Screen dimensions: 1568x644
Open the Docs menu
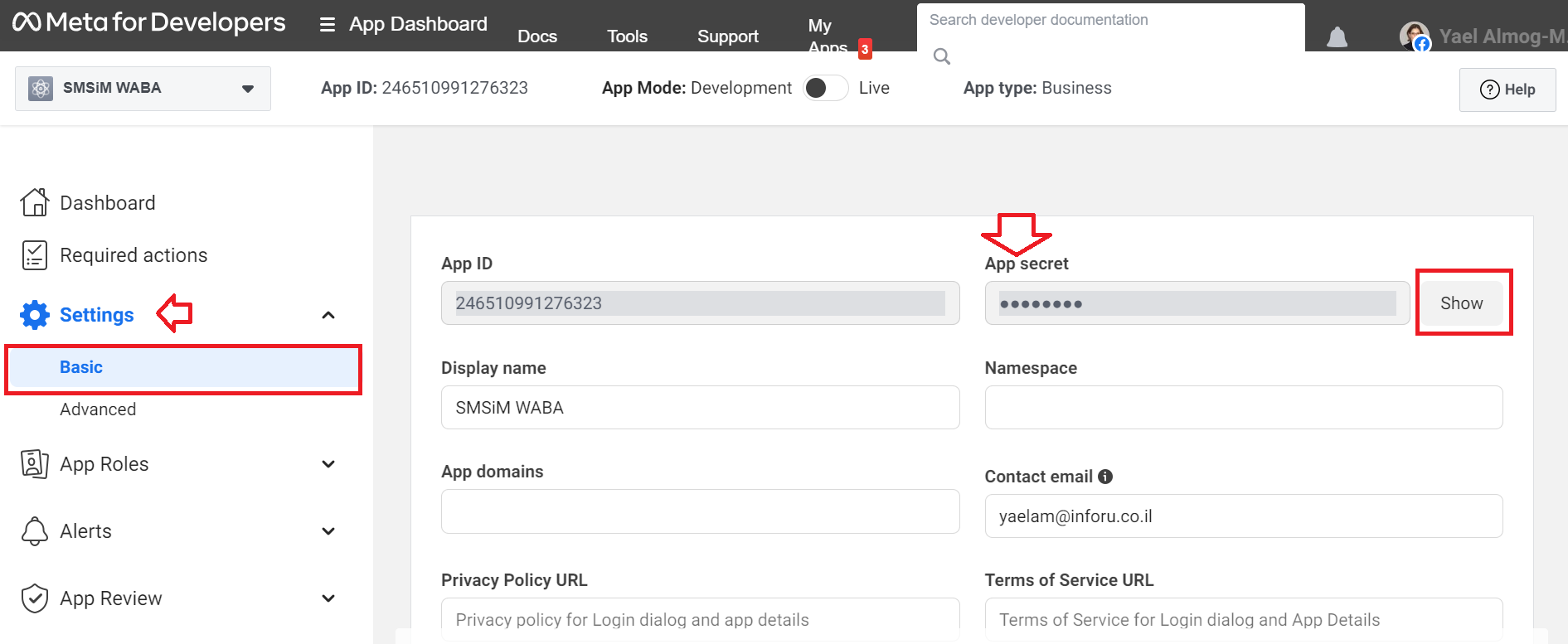pyautogui.click(x=537, y=36)
